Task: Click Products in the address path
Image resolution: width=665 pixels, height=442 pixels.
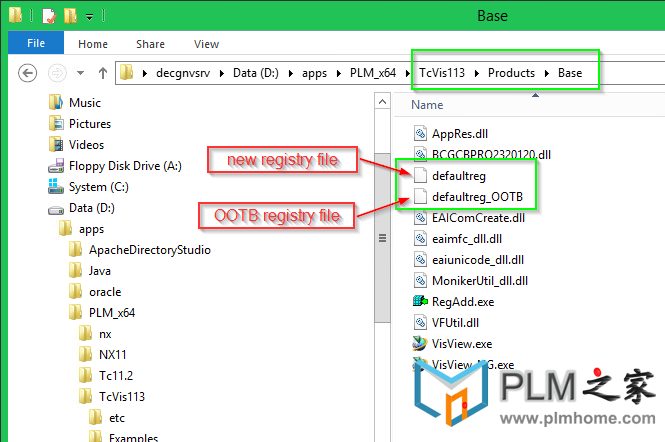Action: (x=511, y=73)
